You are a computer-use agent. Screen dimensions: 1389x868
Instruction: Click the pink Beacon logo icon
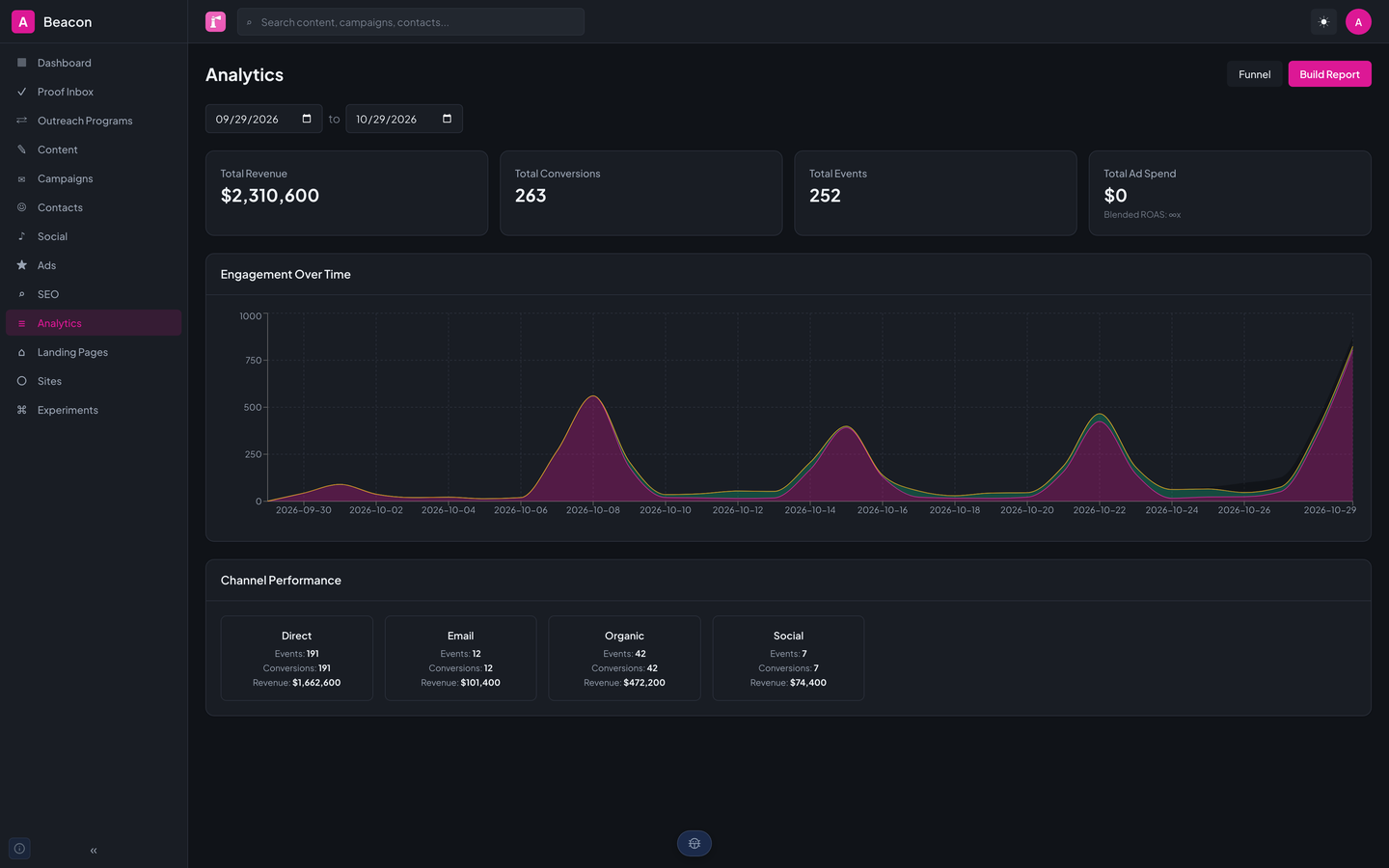point(23,21)
